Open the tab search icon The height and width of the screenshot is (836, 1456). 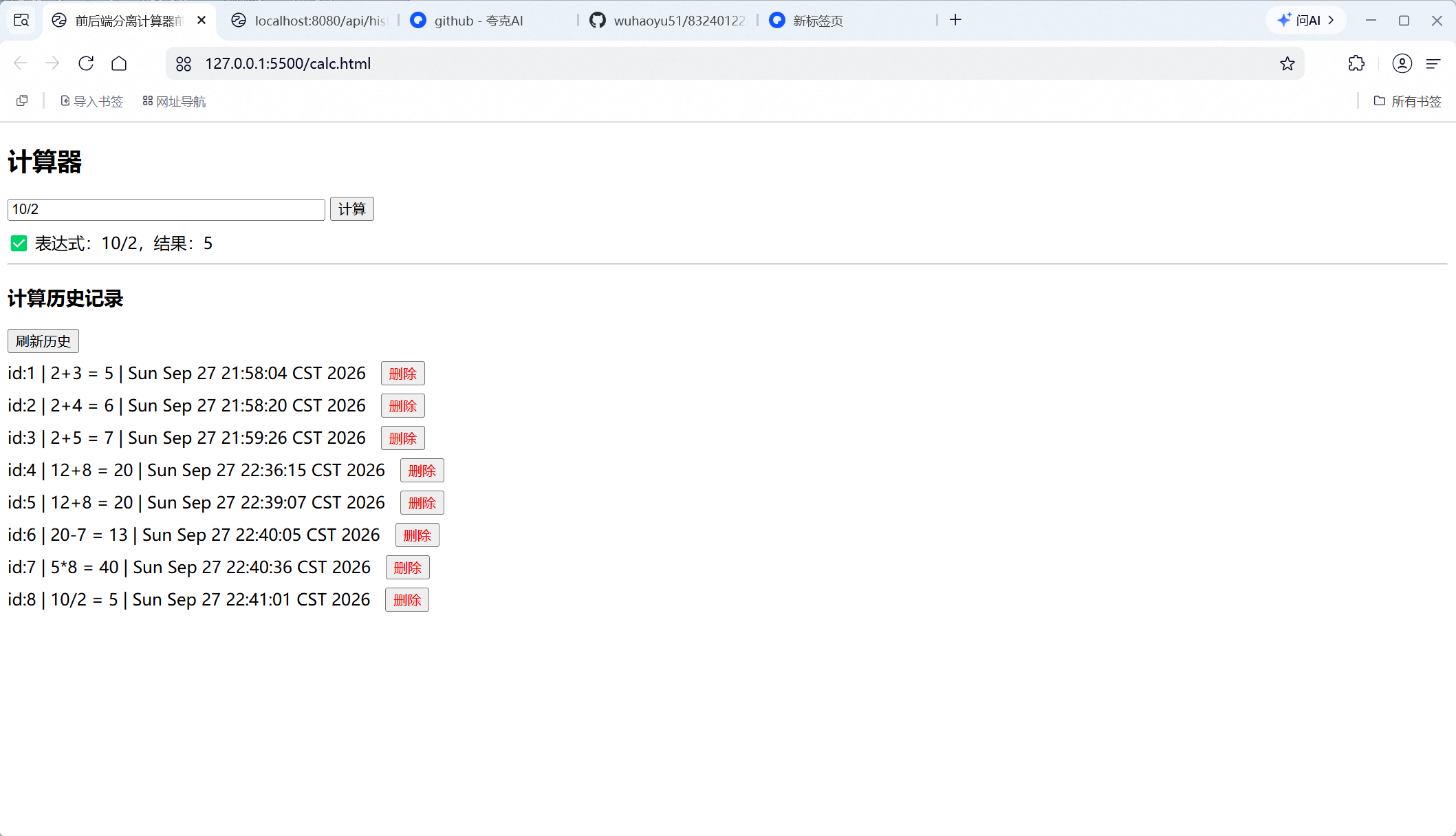coord(21,21)
